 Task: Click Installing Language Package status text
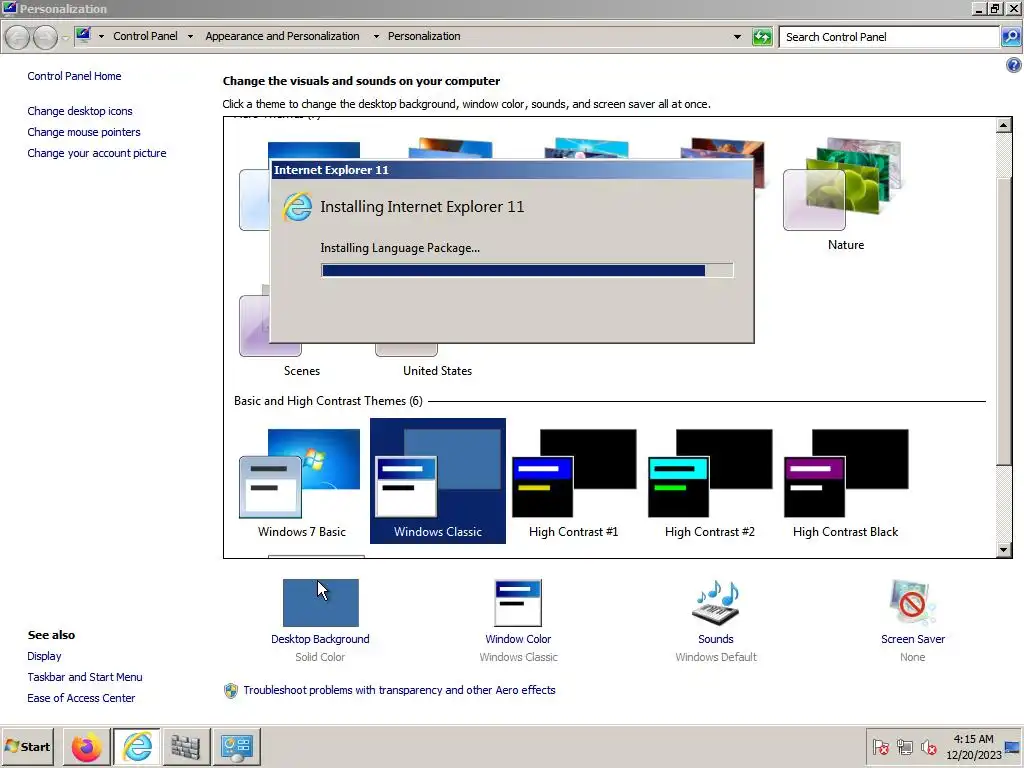point(400,248)
